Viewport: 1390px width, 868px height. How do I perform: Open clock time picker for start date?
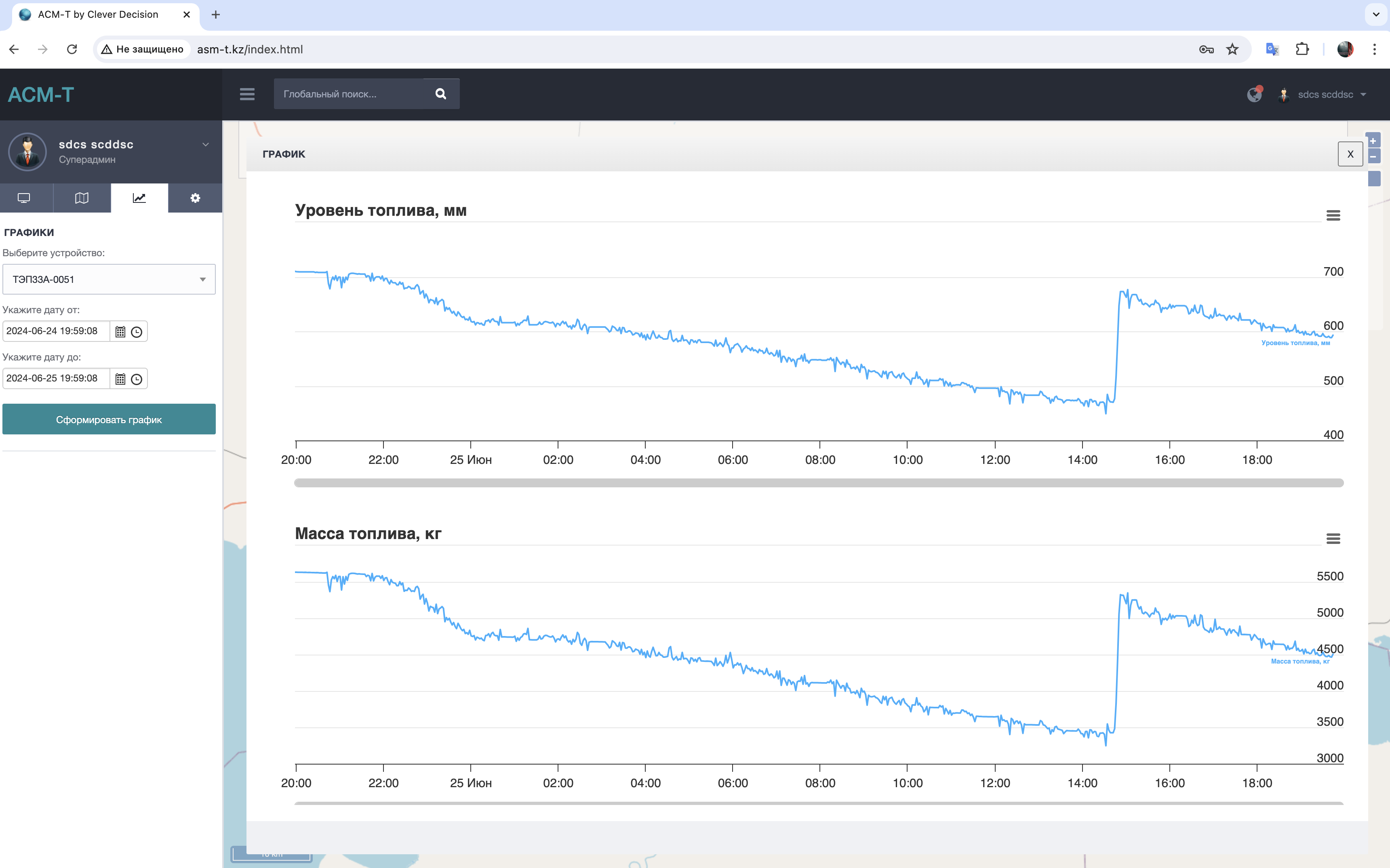(x=137, y=332)
